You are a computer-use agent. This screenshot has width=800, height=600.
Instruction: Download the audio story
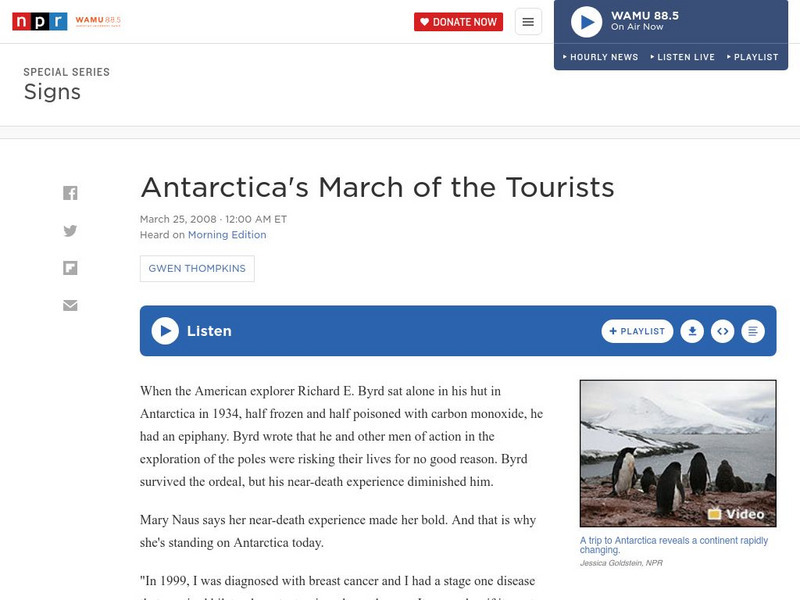[692, 331]
